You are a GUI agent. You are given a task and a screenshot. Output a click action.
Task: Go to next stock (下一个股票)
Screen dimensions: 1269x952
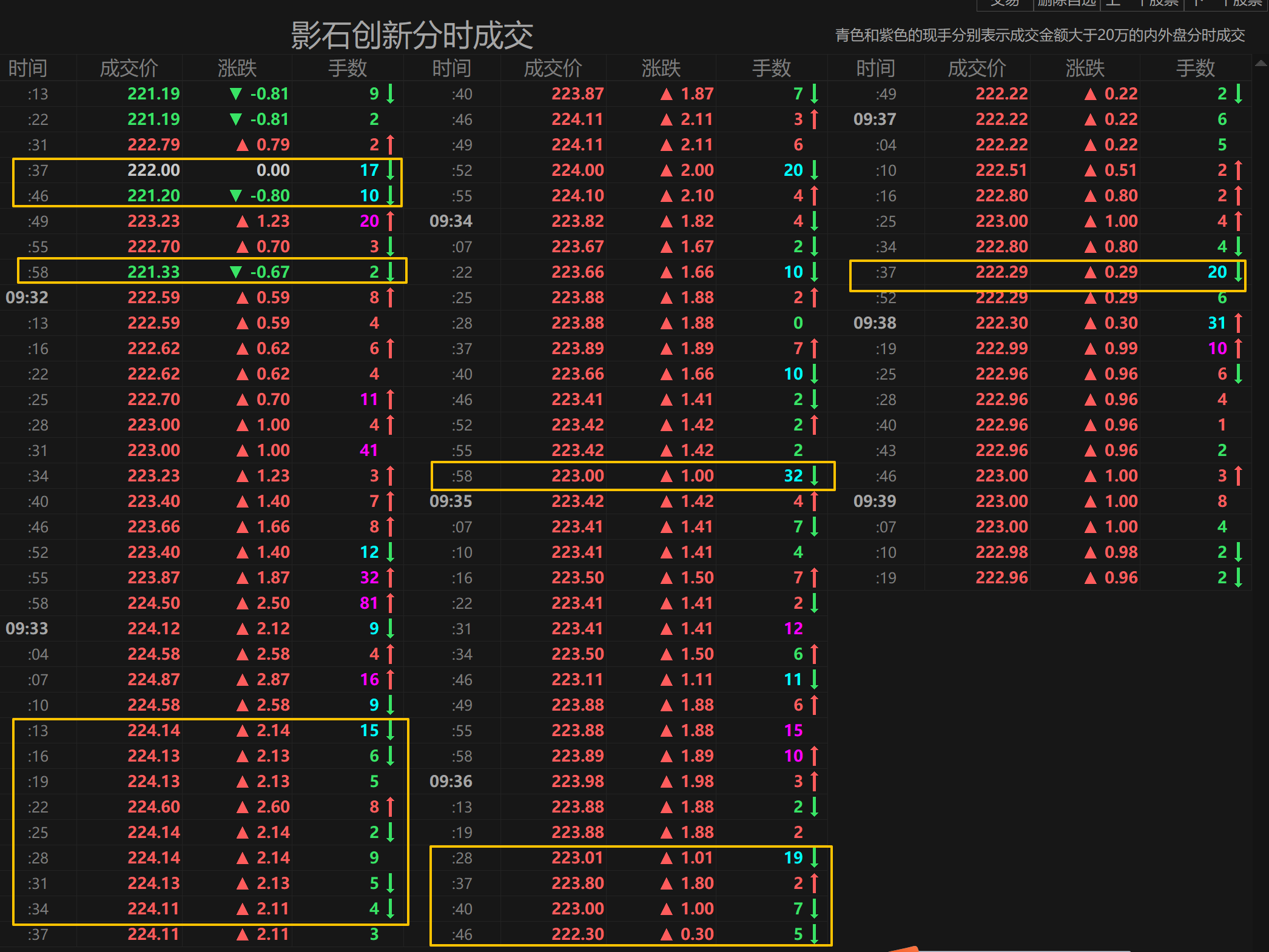click(1227, 4)
